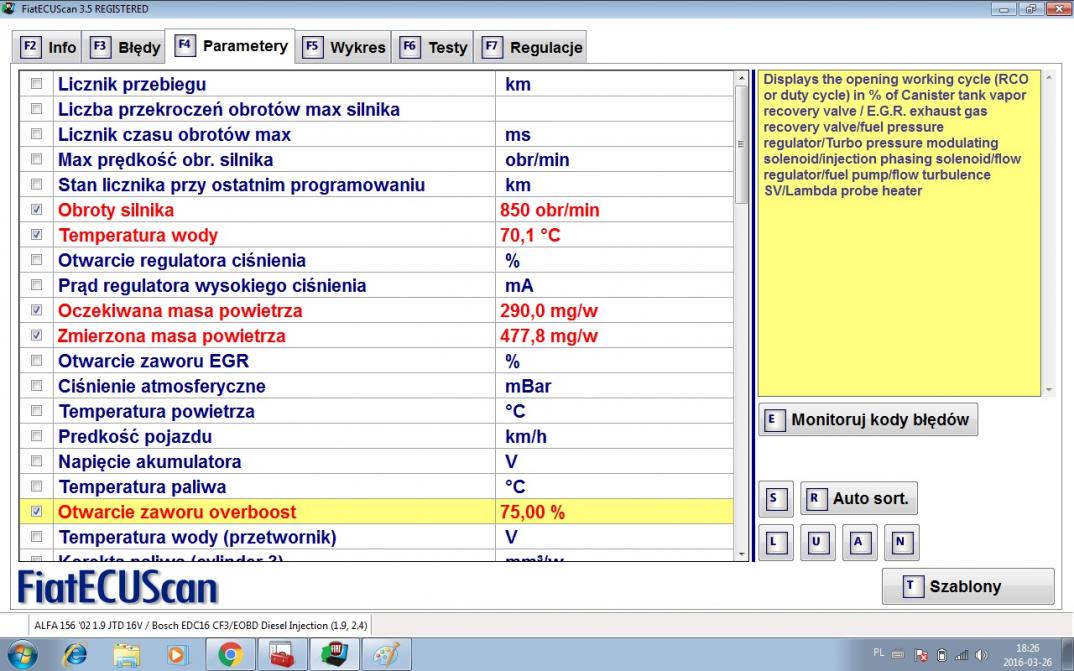The width and height of the screenshot is (1074, 671).
Task: Click description panel scroll up arrow
Action: (1049, 77)
